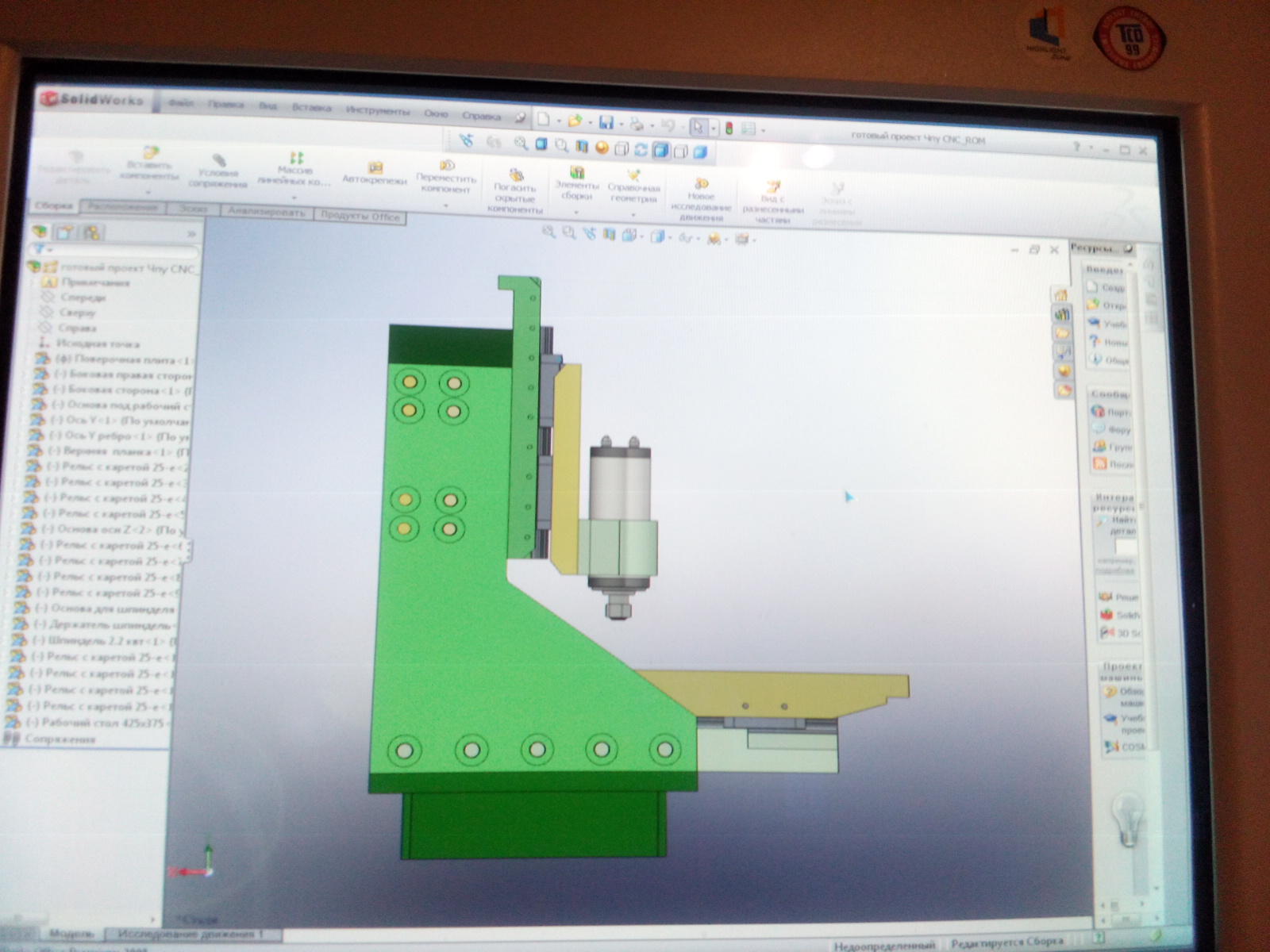Switch to the Продукты Office tab

[x=360, y=216]
